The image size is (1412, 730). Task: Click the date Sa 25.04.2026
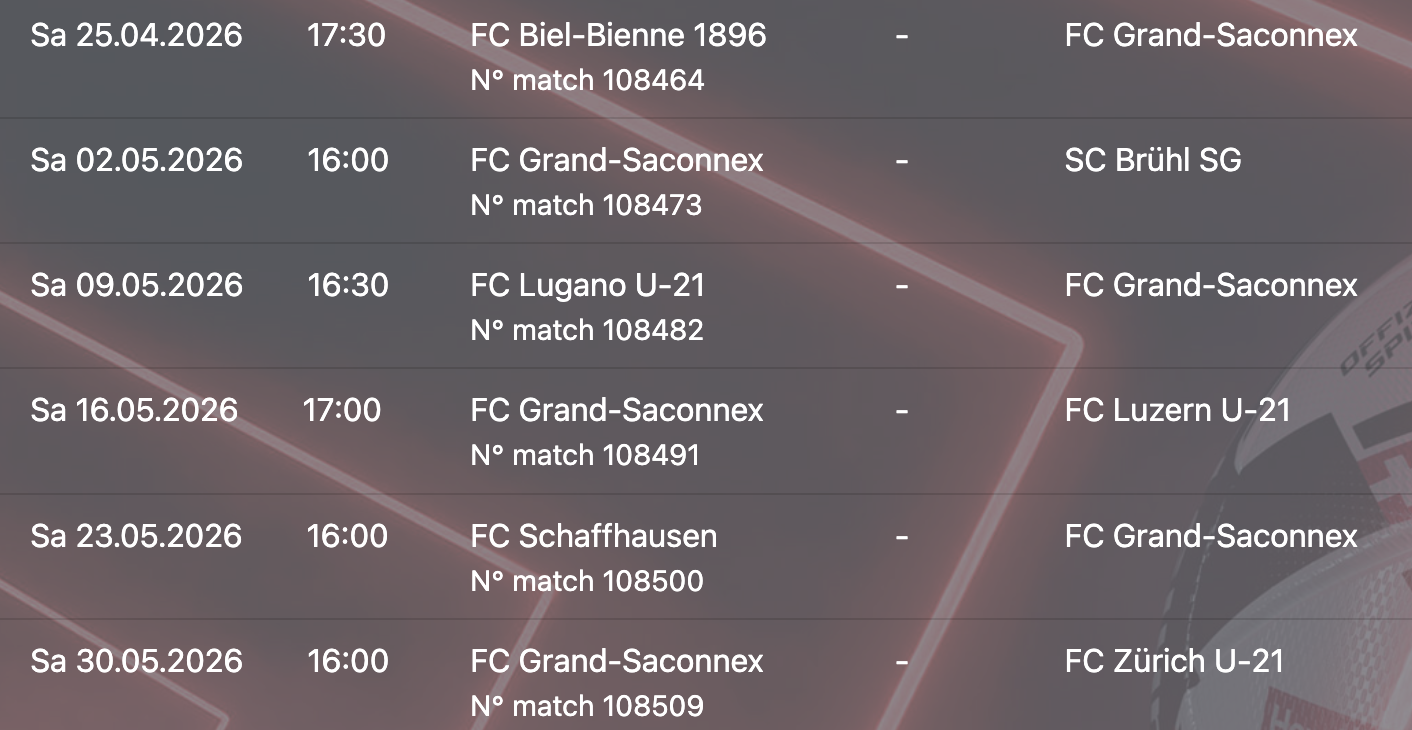[x=136, y=36]
